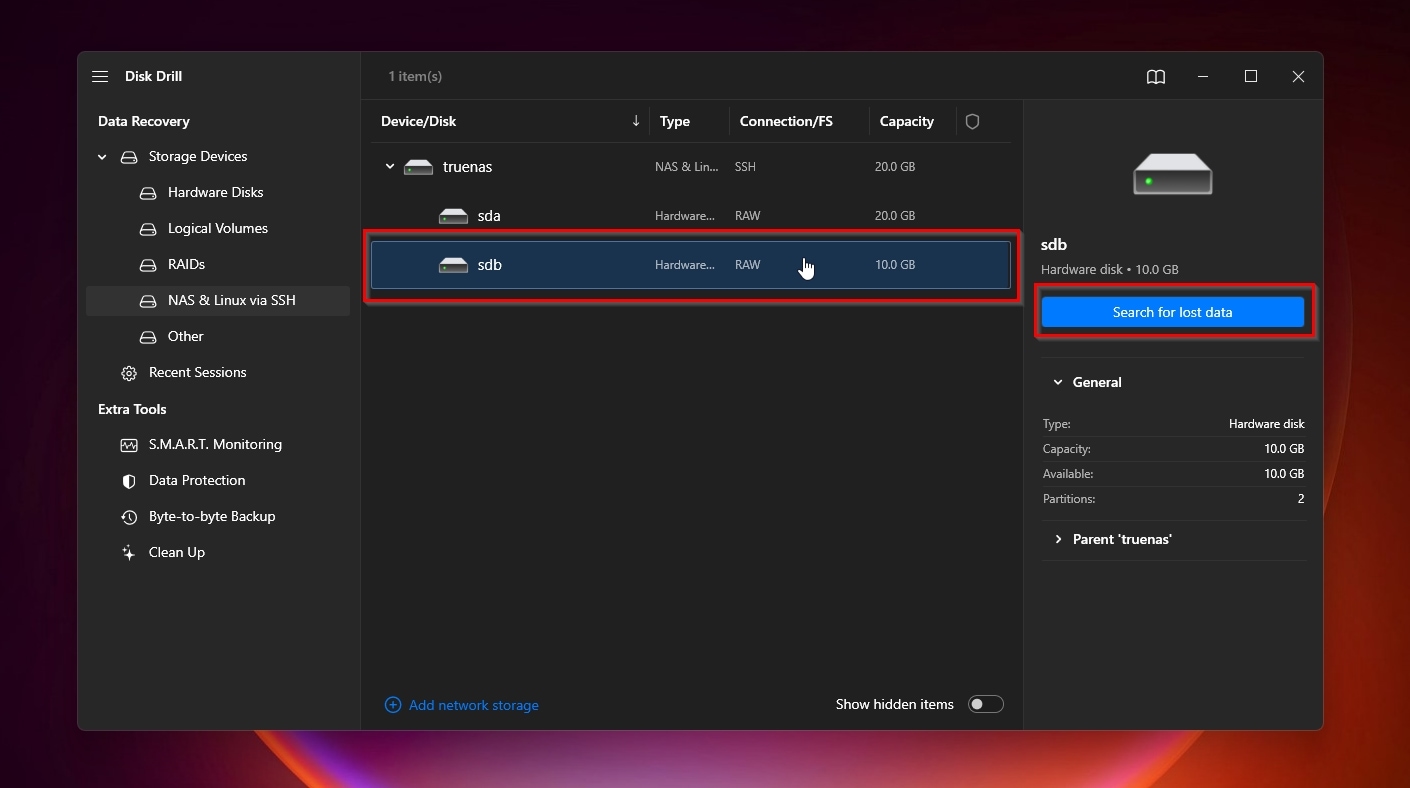Click the NAS & Linux via SSH icon
This screenshot has height=788, width=1410.
coord(148,301)
